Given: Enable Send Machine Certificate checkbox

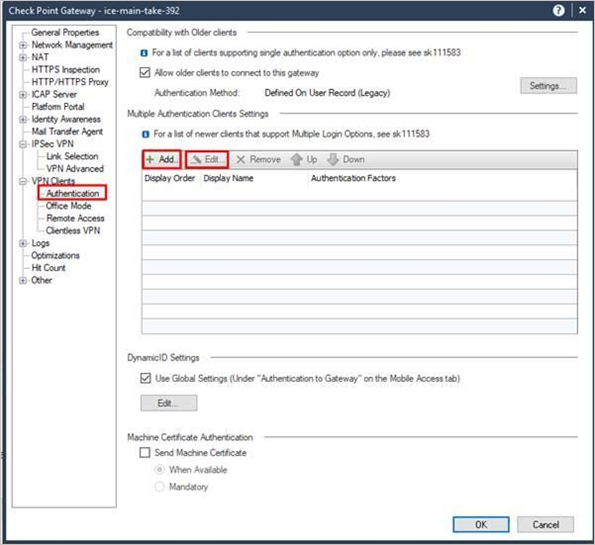Looking at the screenshot, I should (145, 453).
